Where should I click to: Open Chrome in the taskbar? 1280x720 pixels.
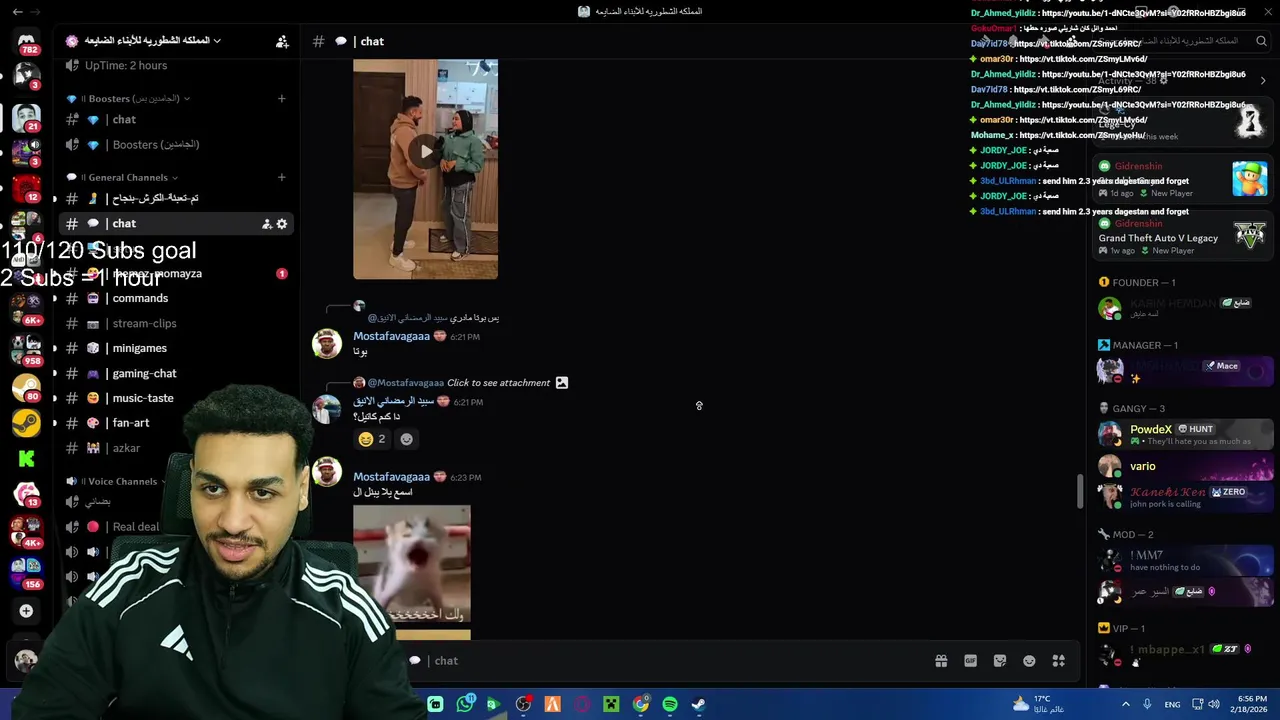click(641, 704)
